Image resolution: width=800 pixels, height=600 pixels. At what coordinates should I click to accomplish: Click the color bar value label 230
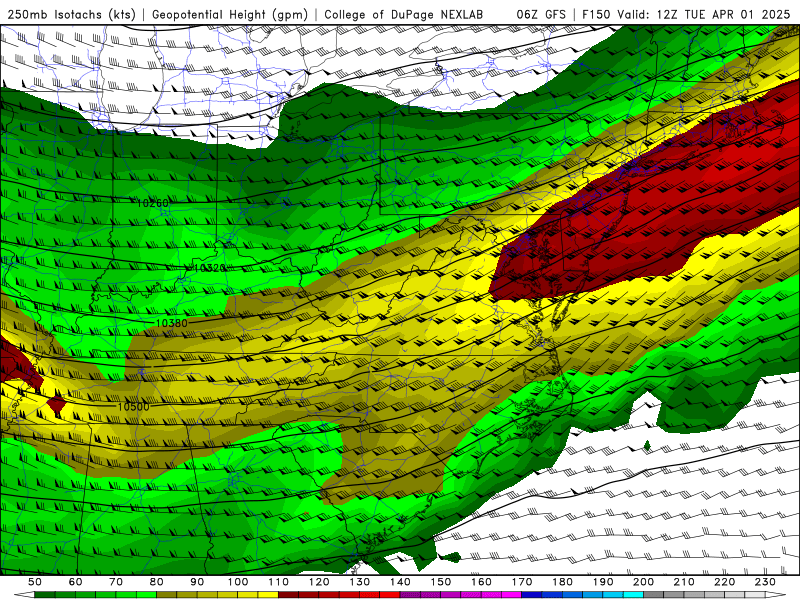point(765,582)
